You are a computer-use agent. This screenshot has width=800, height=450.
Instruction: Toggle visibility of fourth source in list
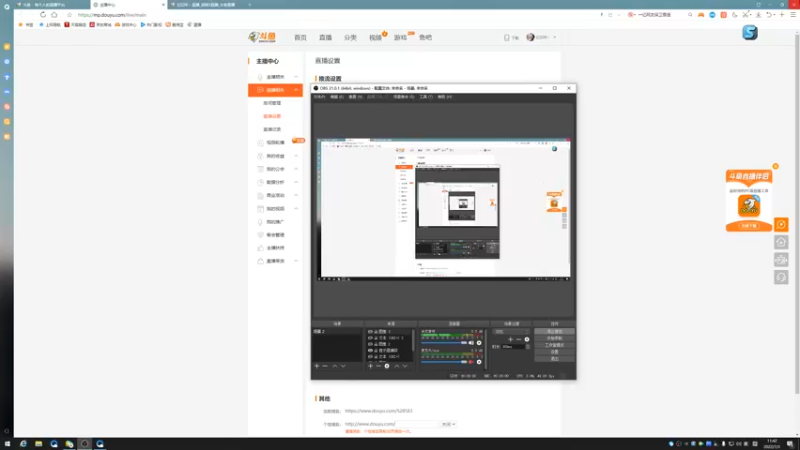tap(370, 351)
